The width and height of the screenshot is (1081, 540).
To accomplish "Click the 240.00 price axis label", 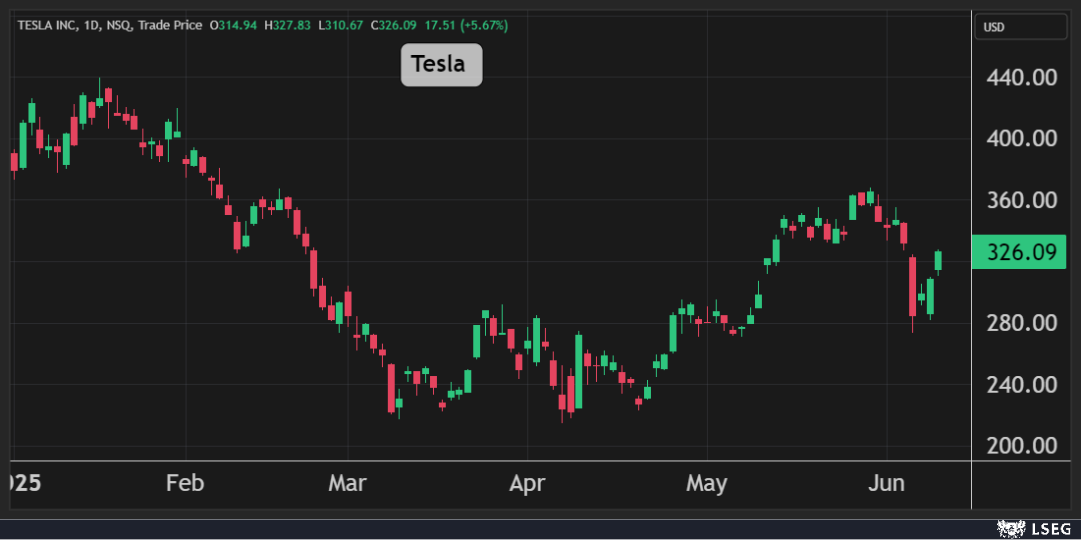I will 1022,384.
